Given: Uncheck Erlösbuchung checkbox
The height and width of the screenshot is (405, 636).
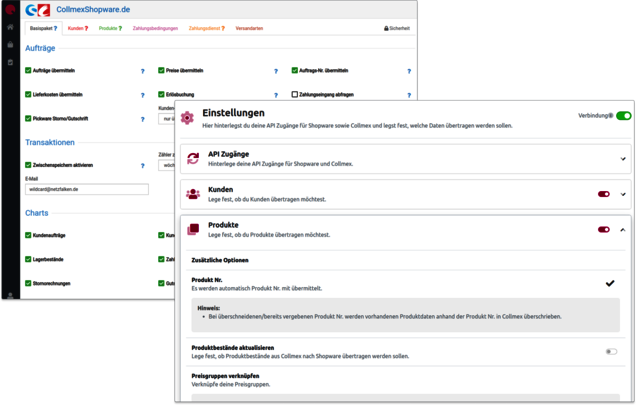Looking at the screenshot, I should [x=161, y=94].
